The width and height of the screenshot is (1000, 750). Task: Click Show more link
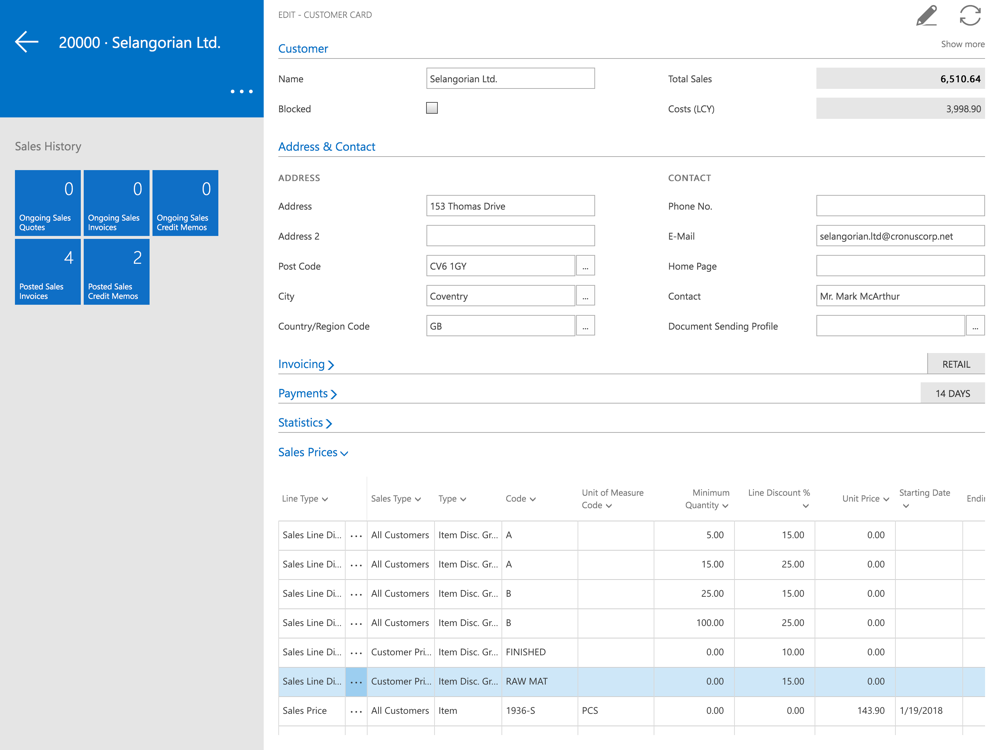click(962, 44)
